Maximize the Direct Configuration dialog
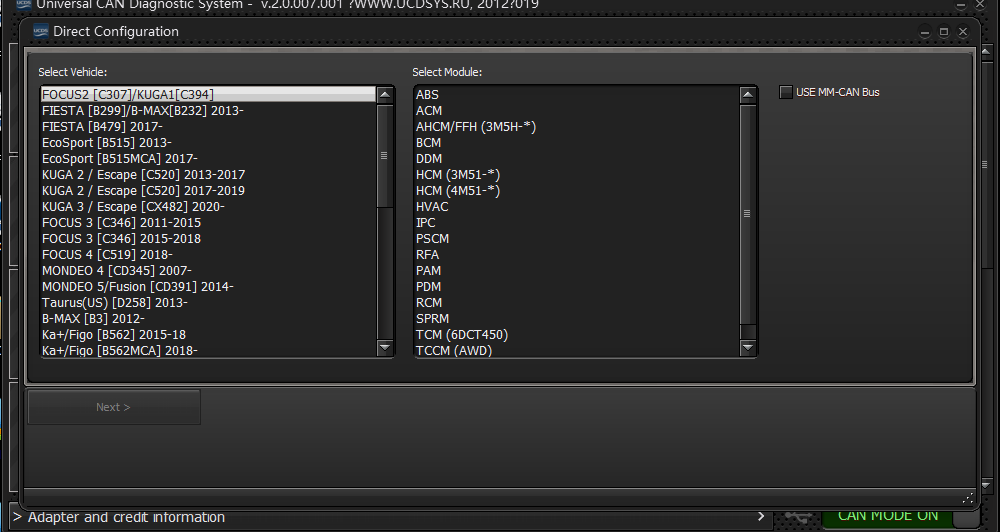1000x532 pixels. coord(944,32)
